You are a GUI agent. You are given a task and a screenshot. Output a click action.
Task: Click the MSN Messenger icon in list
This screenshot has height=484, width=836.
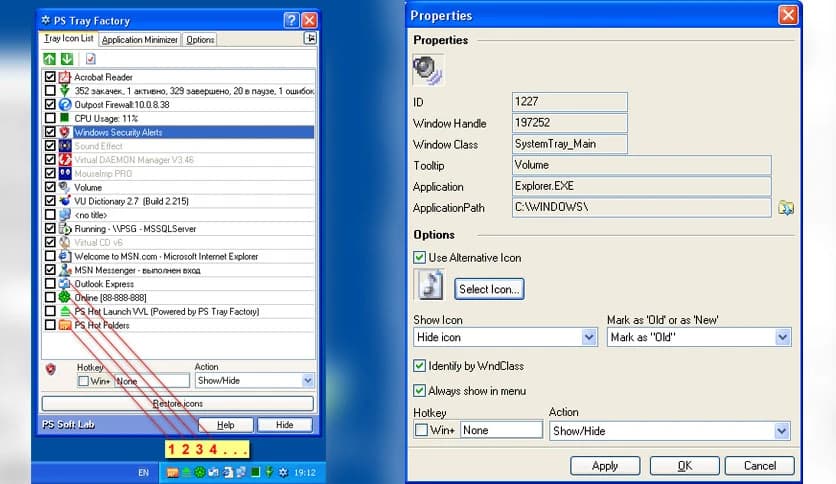pos(65,270)
